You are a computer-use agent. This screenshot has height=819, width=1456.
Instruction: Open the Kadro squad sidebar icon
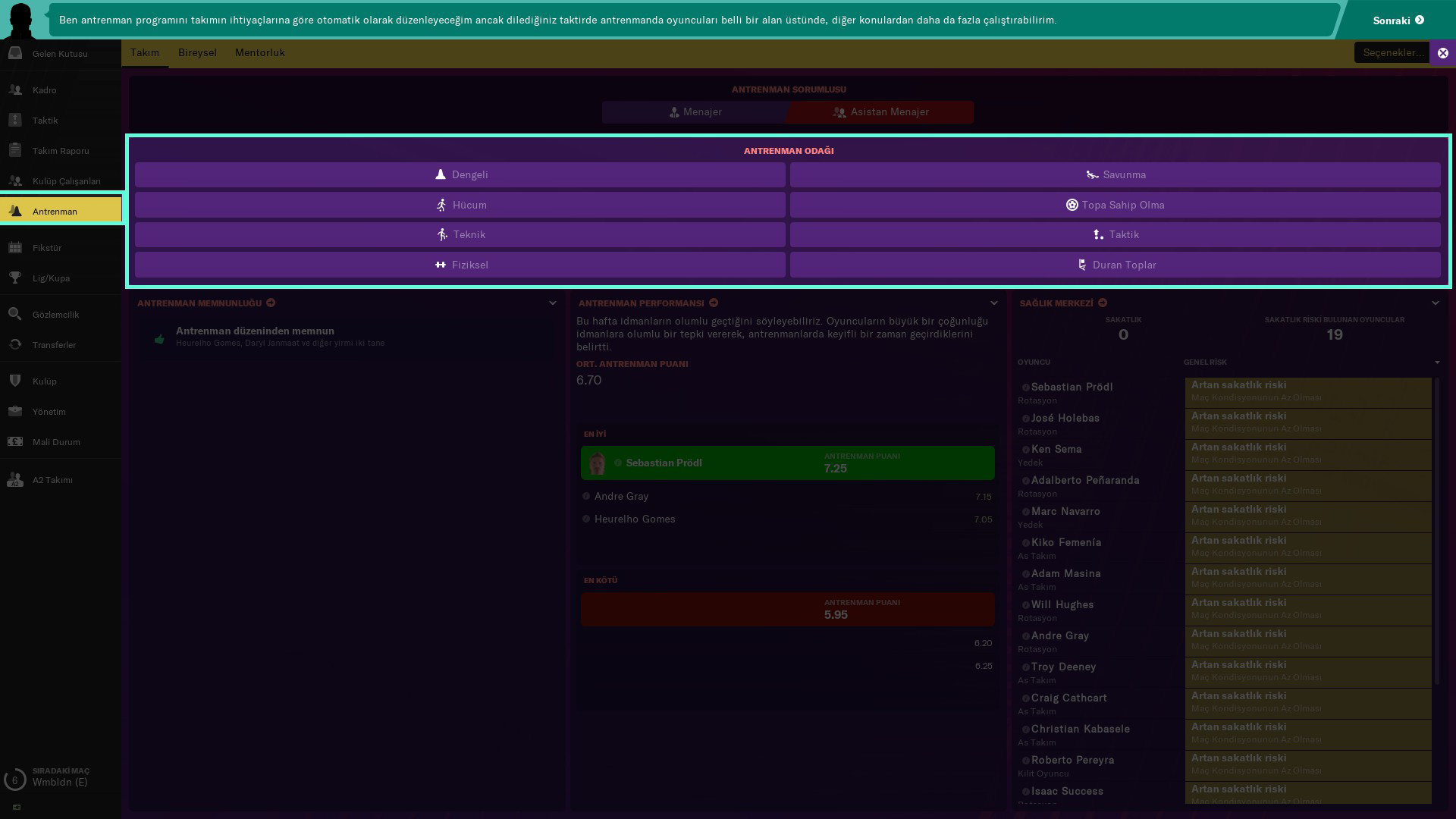pos(15,89)
